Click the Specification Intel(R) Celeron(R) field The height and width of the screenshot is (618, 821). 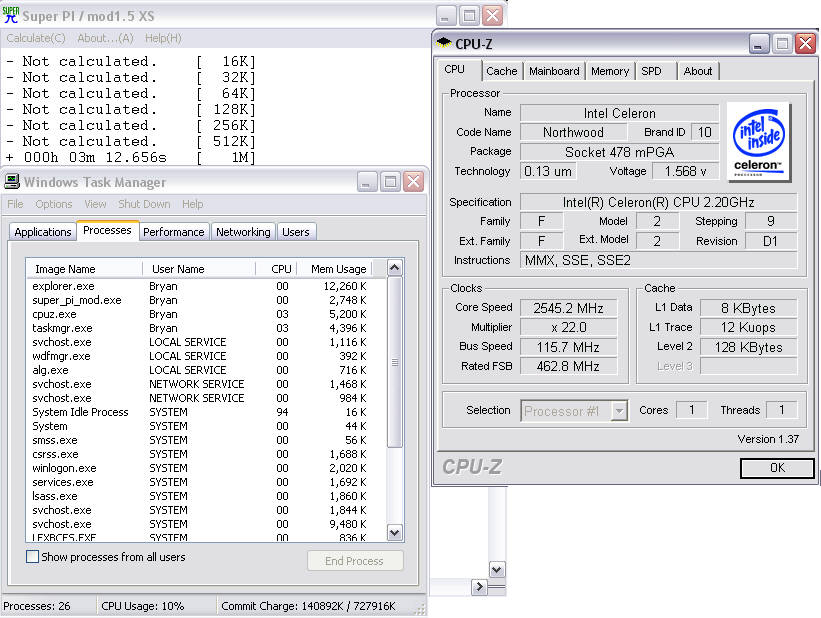click(x=658, y=202)
